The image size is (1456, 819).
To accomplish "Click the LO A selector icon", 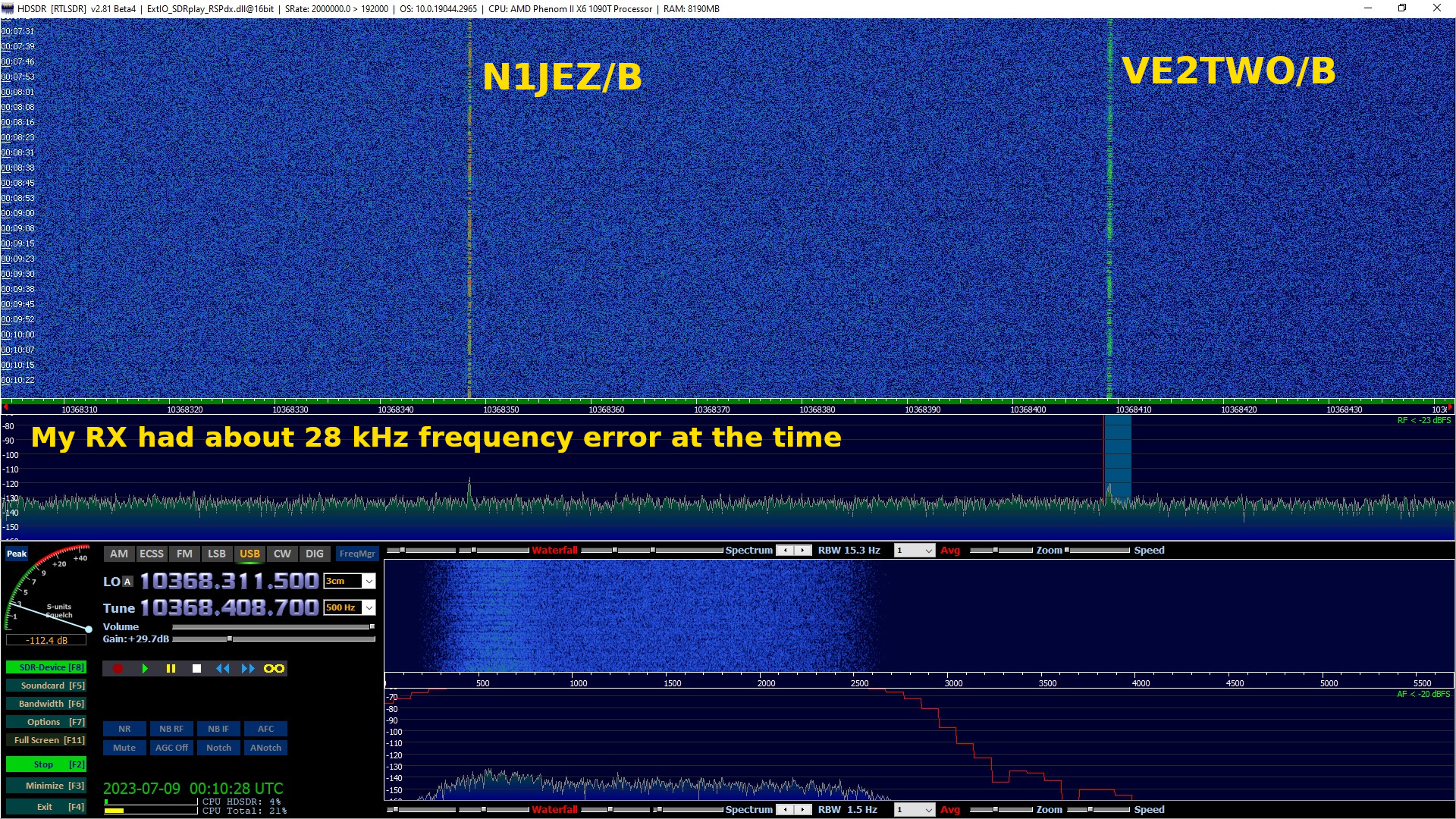I will point(127,582).
